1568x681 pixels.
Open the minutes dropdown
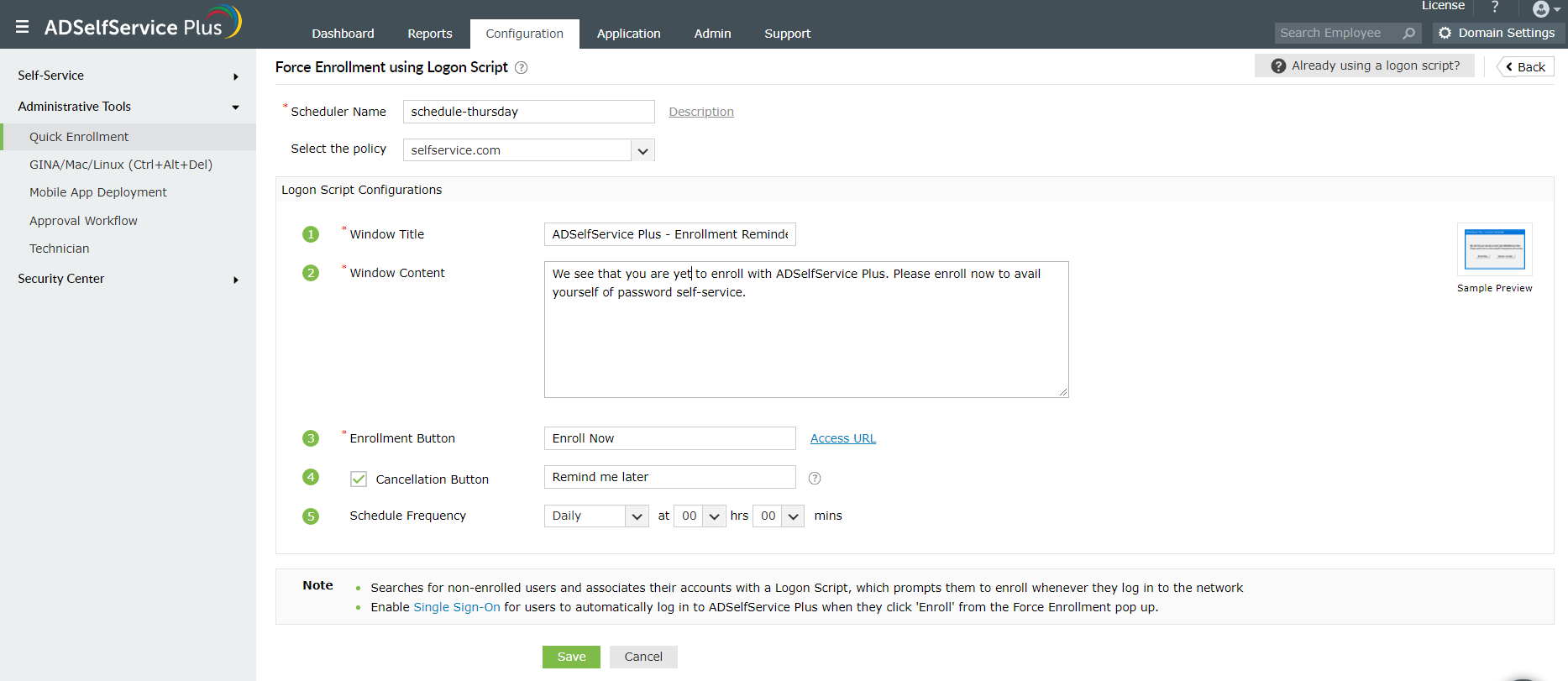[779, 516]
